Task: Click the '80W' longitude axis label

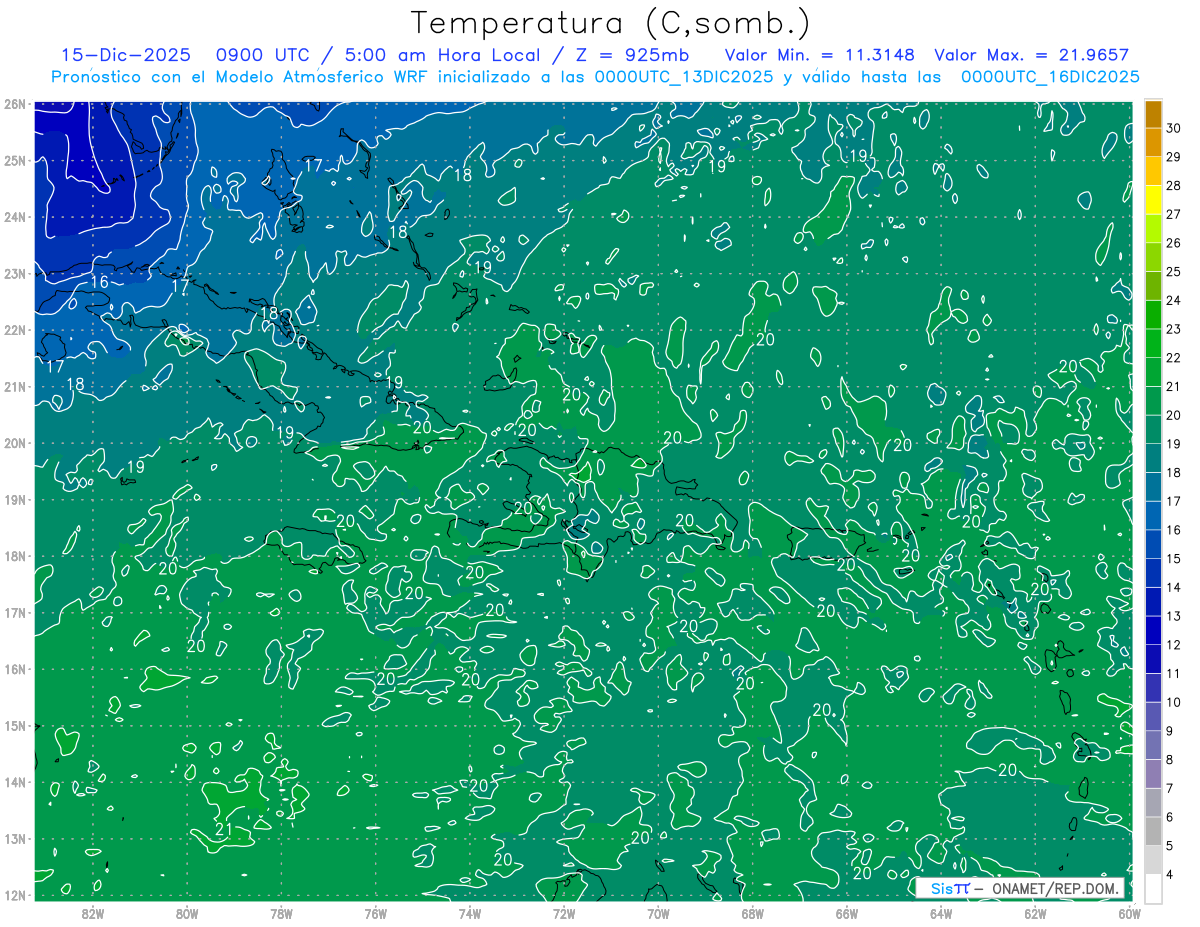Action: click(187, 913)
